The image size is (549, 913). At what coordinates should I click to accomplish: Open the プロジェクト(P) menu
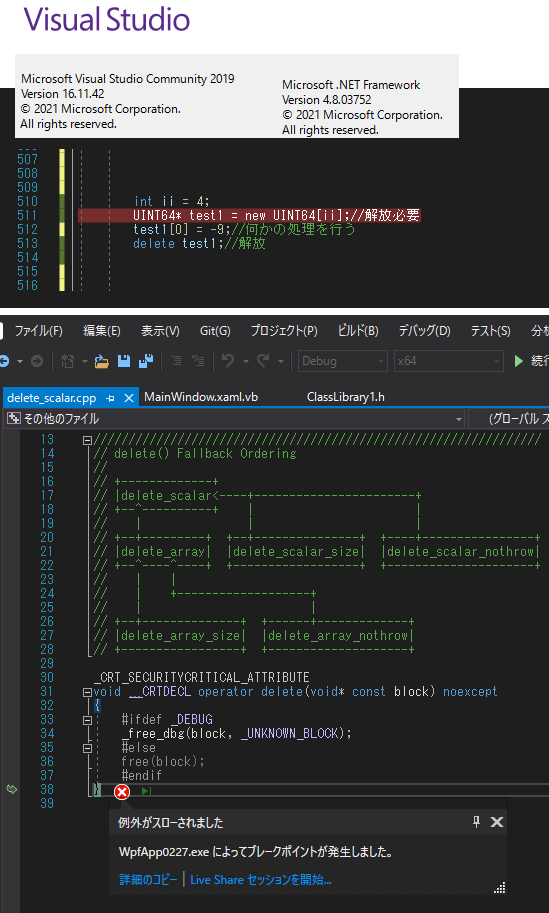pyautogui.click(x=284, y=331)
